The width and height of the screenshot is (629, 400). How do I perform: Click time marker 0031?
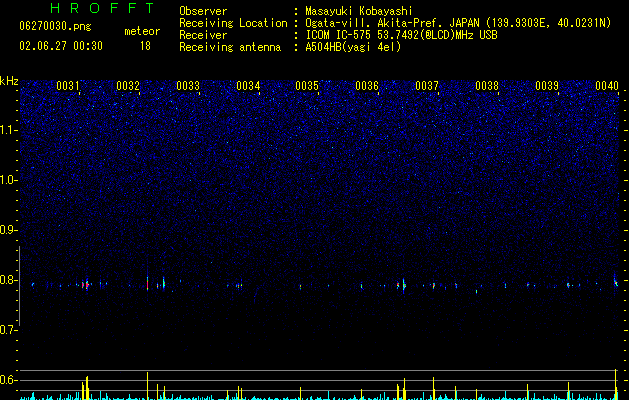tap(67, 86)
